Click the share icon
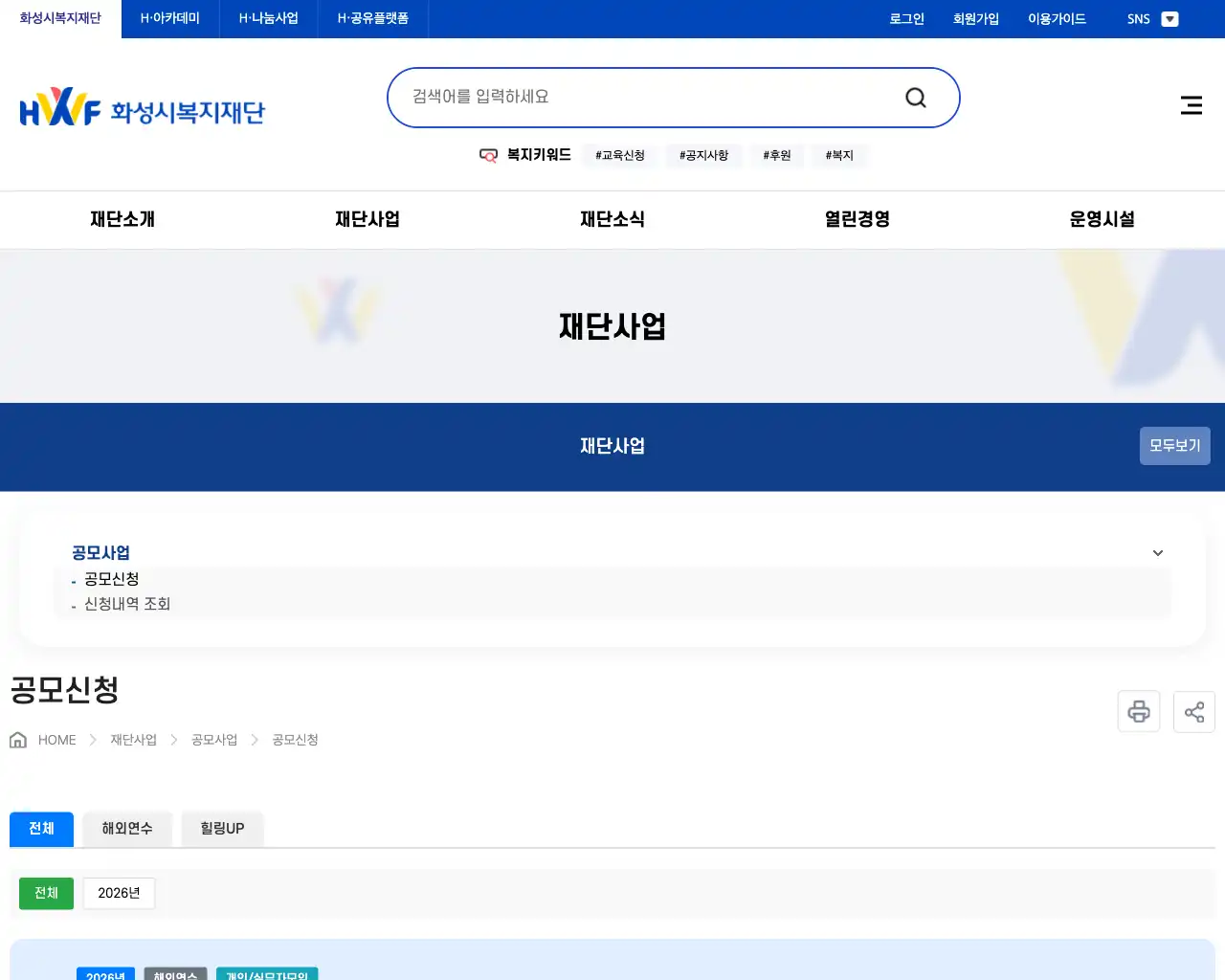 1193,711
